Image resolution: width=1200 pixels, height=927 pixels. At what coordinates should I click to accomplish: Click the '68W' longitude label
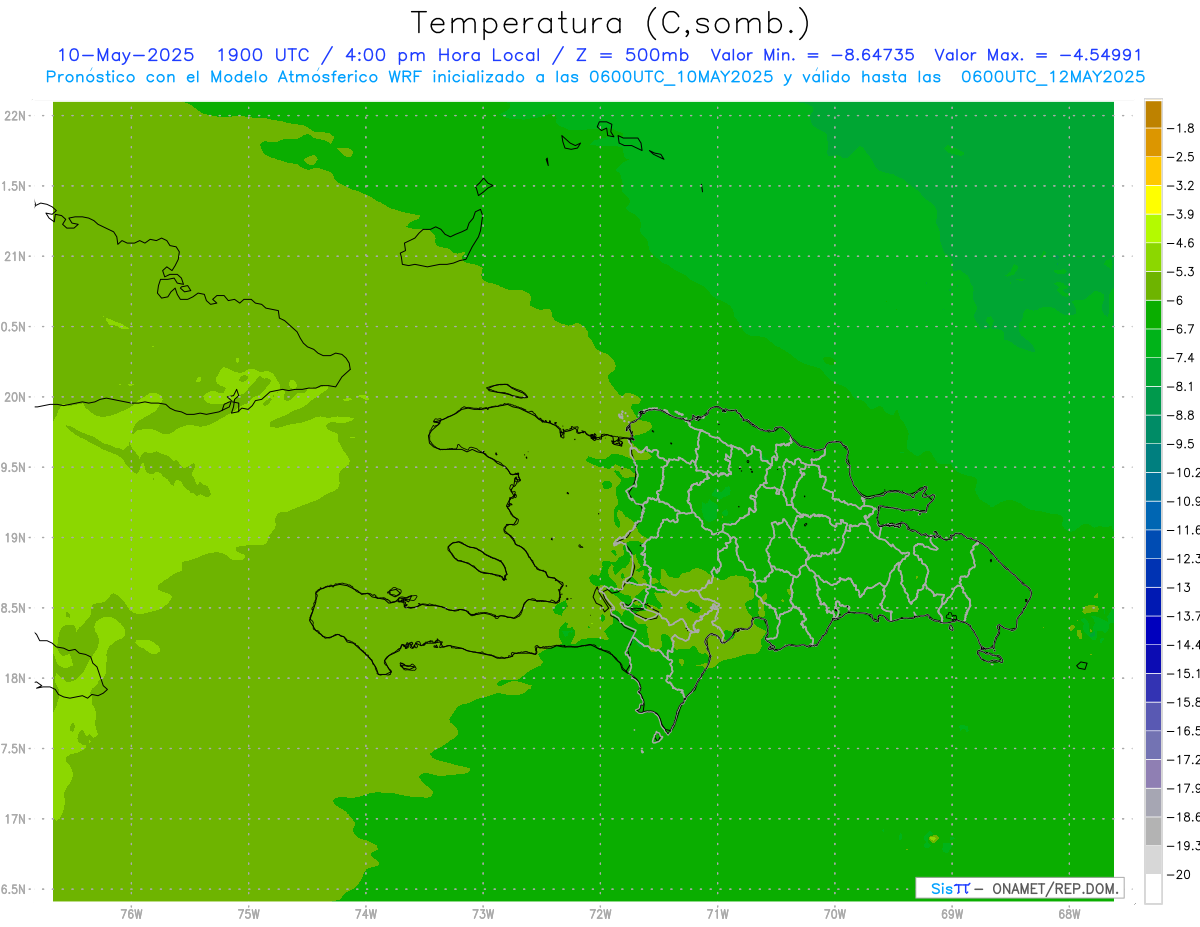[x=1068, y=913]
